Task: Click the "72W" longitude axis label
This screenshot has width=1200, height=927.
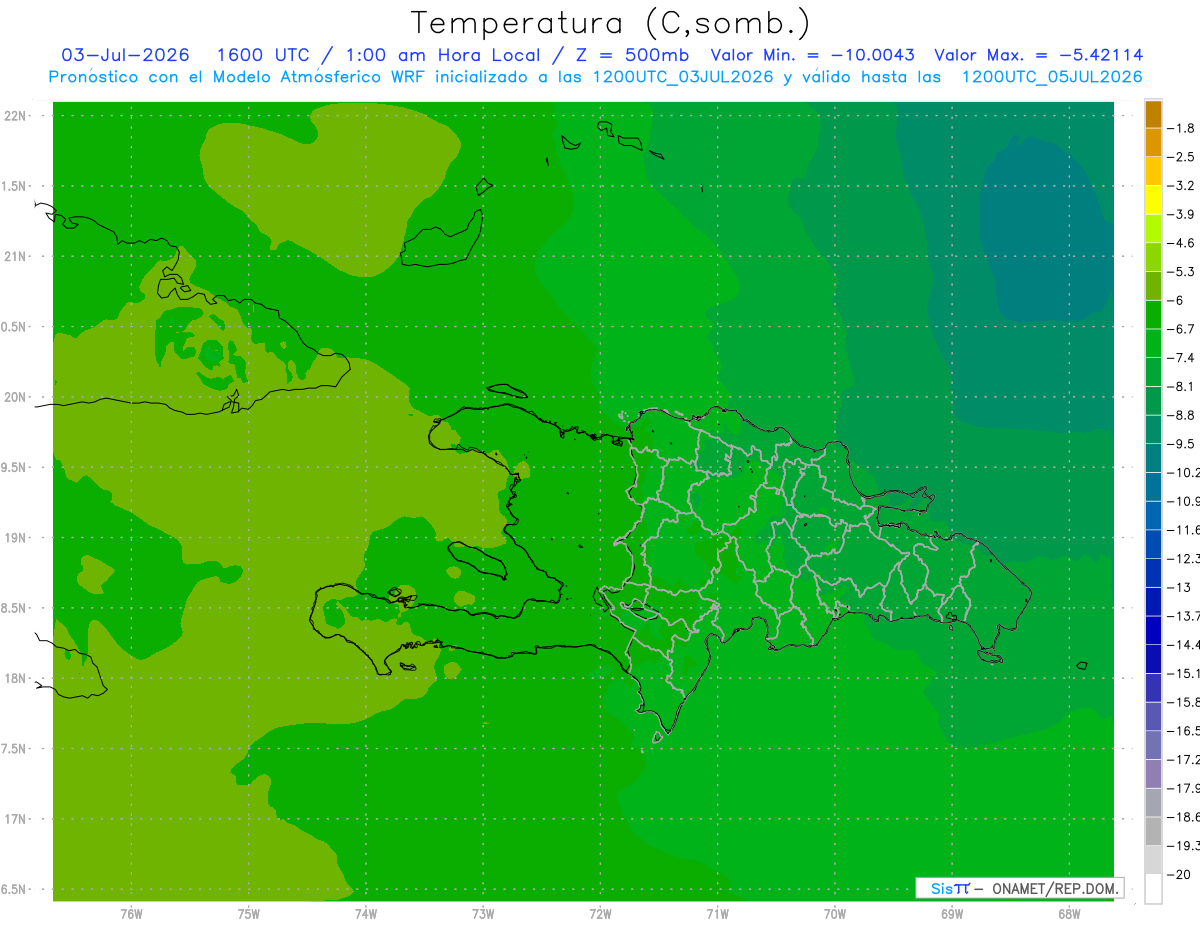Action: tap(600, 913)
